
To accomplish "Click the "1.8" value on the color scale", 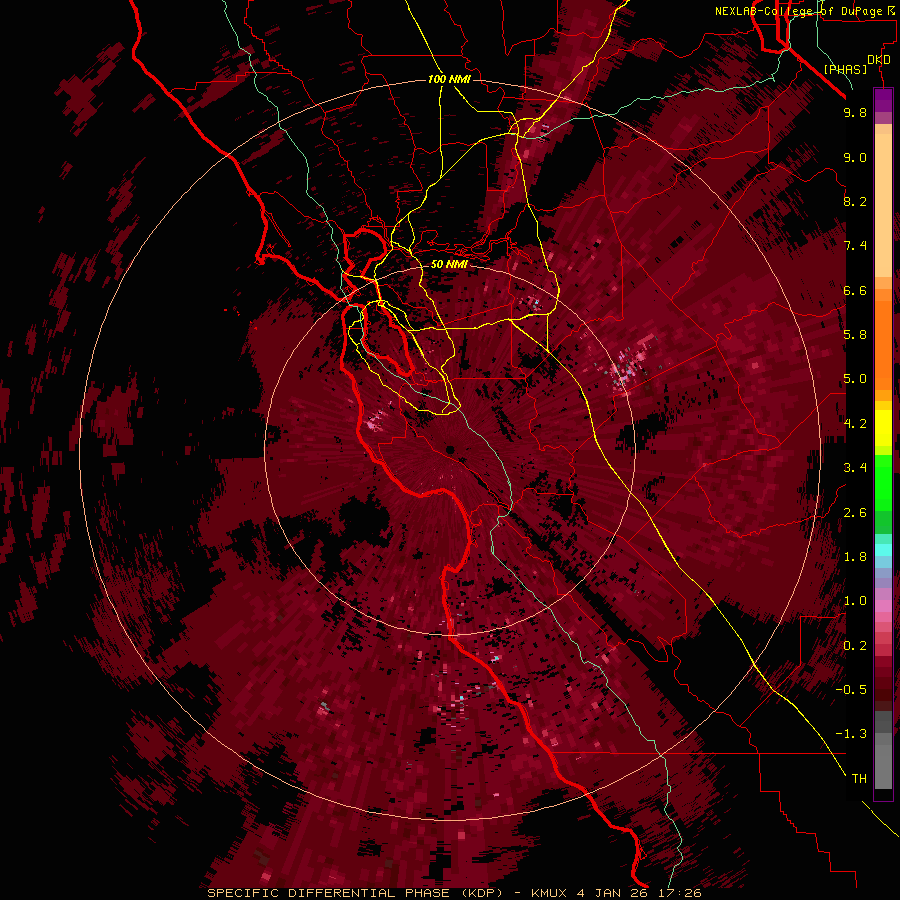I will [x=855, y=557].
